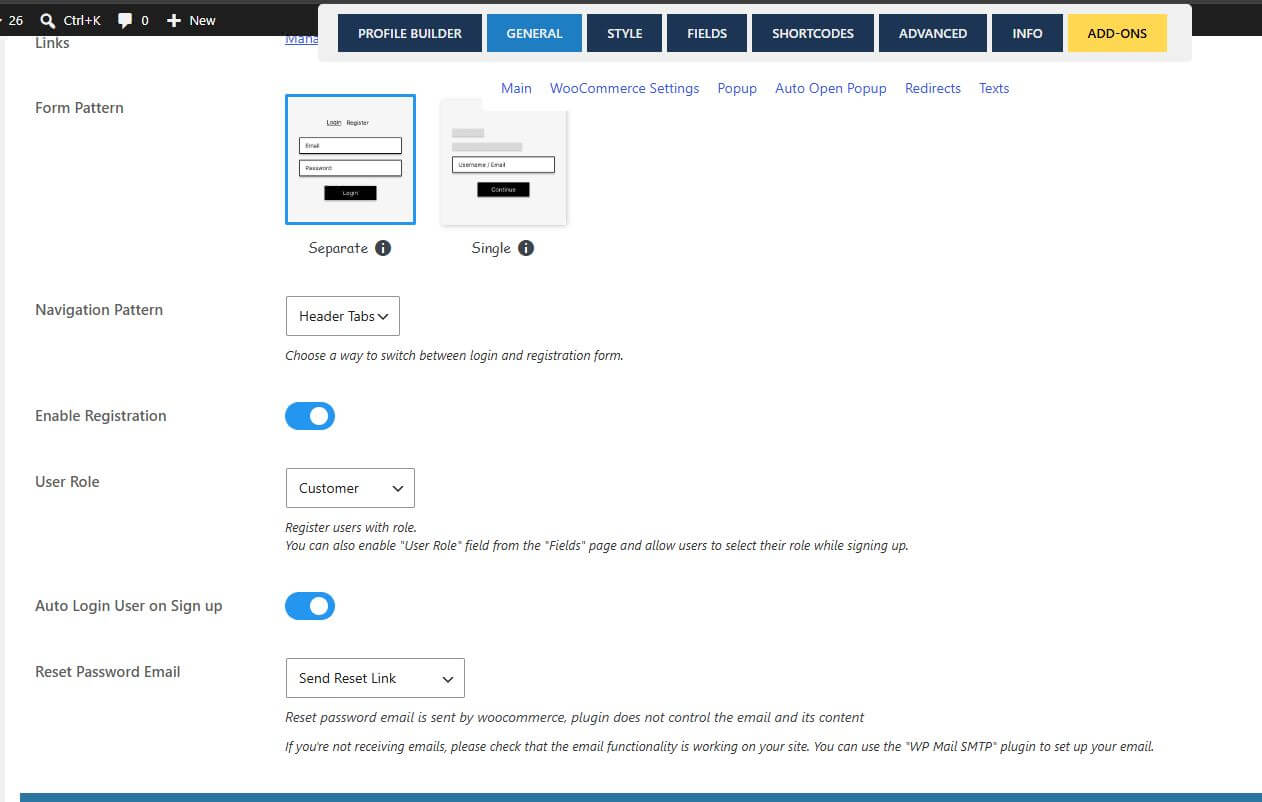Expand the User Role Customer dropdown
Screen dimensions: 1262x802
350,488
